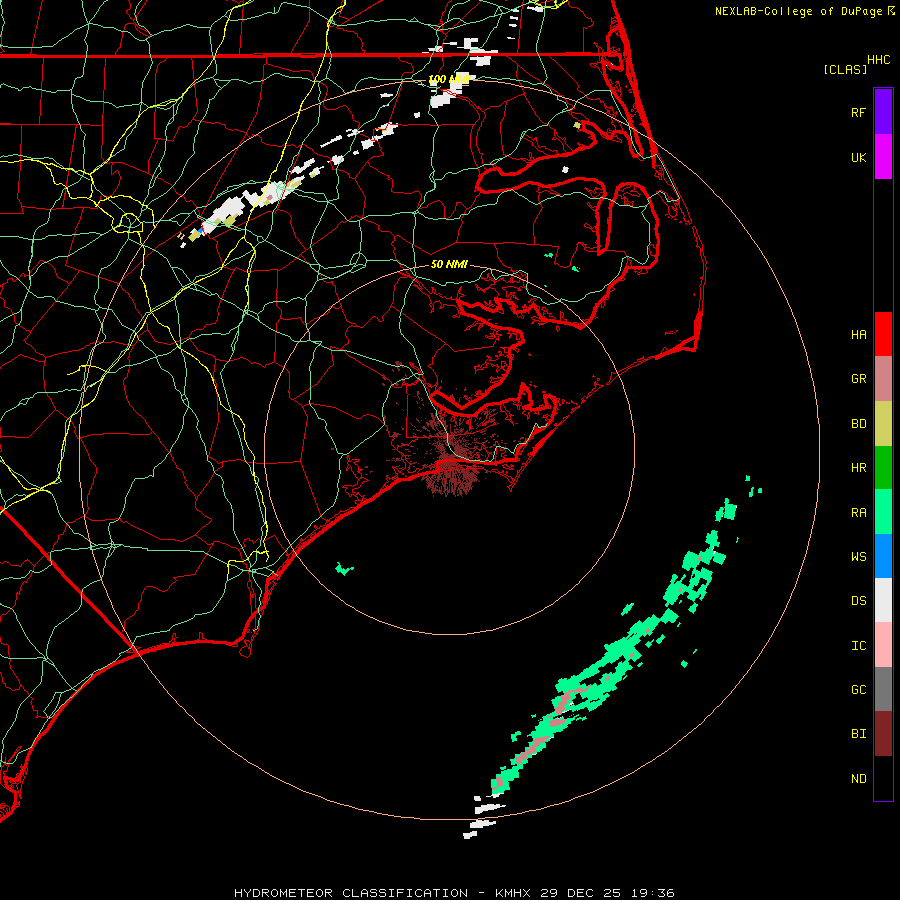Click the GR legend label

pyautogui.click(x=858, y=379)
